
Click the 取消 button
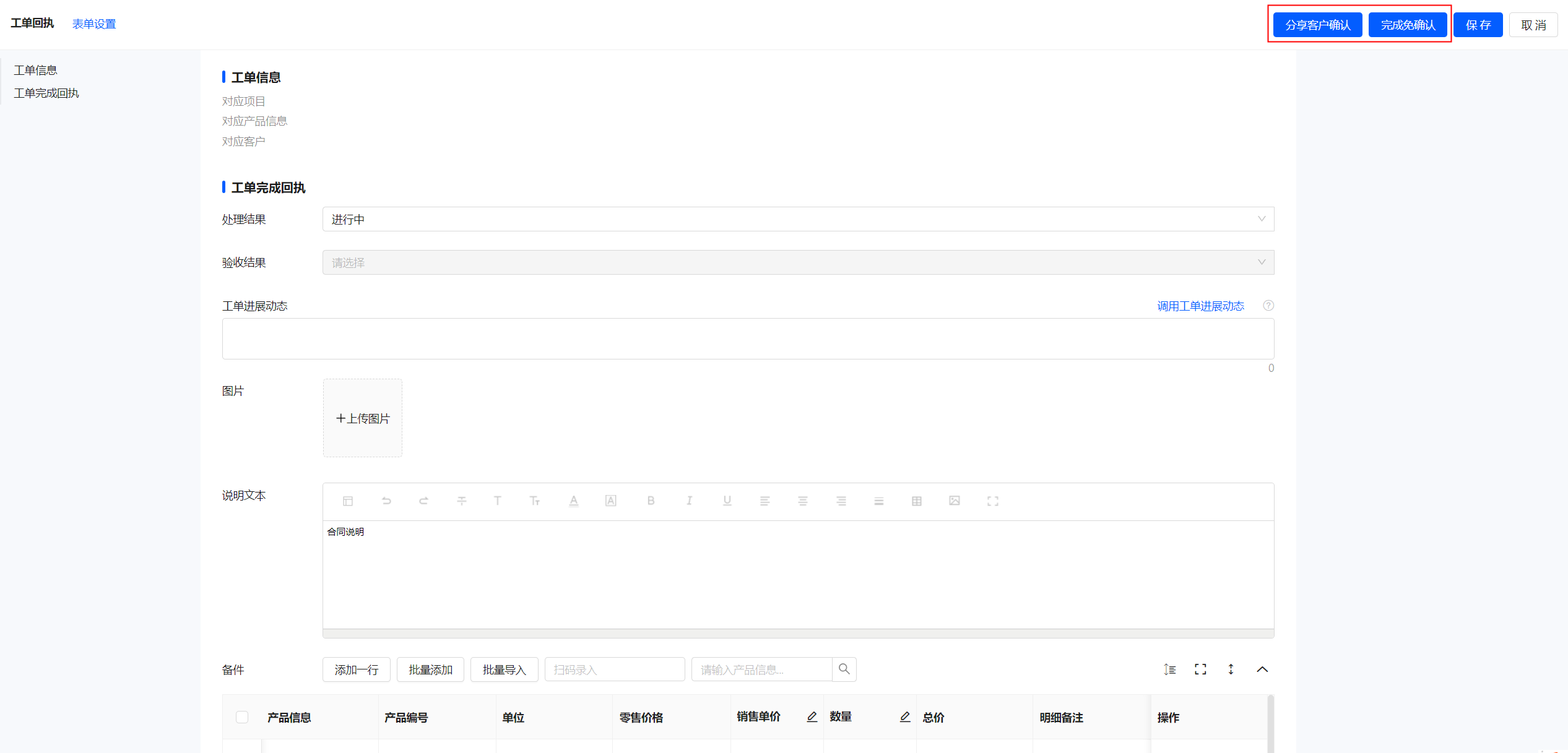1533,25
